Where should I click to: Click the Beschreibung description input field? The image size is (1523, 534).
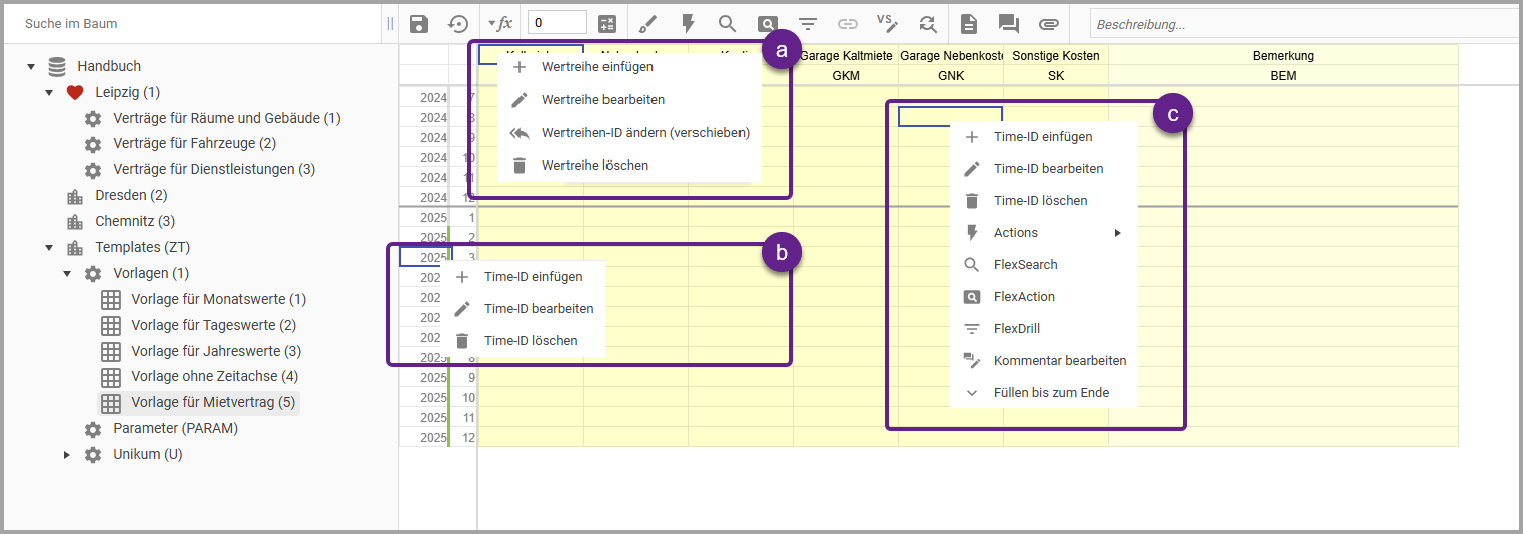[1300, 24]
